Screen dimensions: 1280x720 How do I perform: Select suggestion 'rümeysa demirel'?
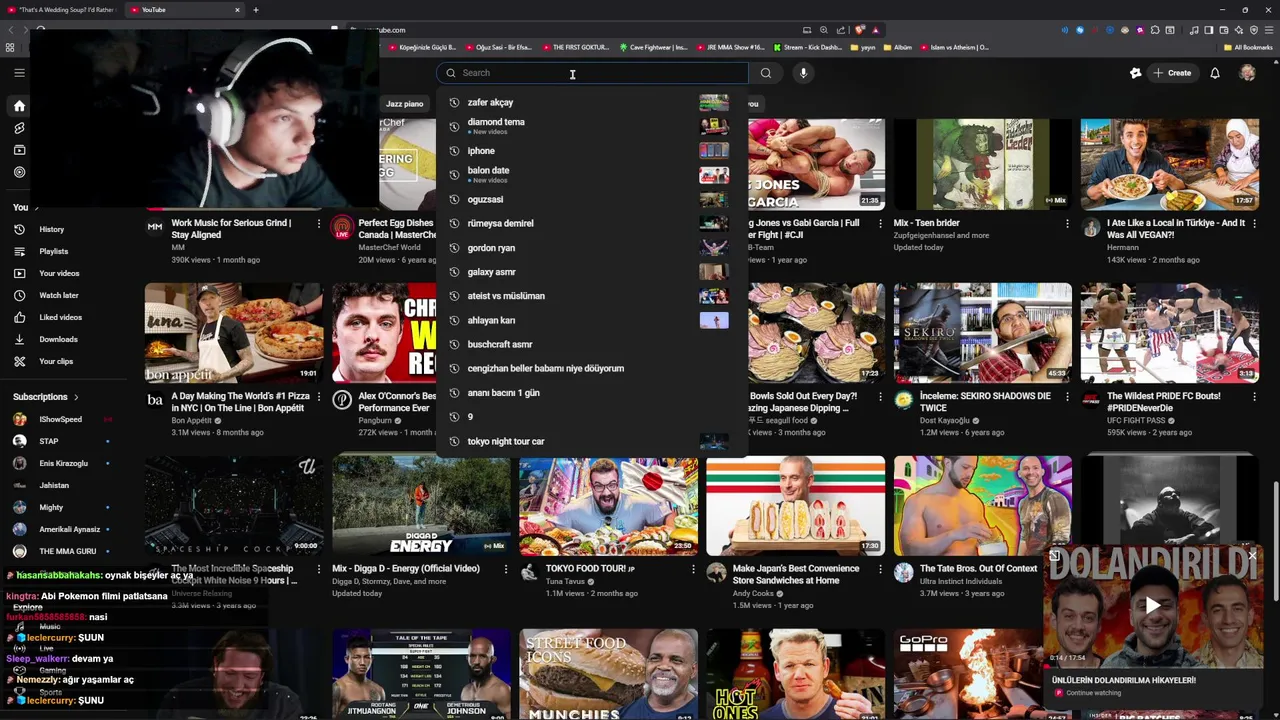click(592, 223)
